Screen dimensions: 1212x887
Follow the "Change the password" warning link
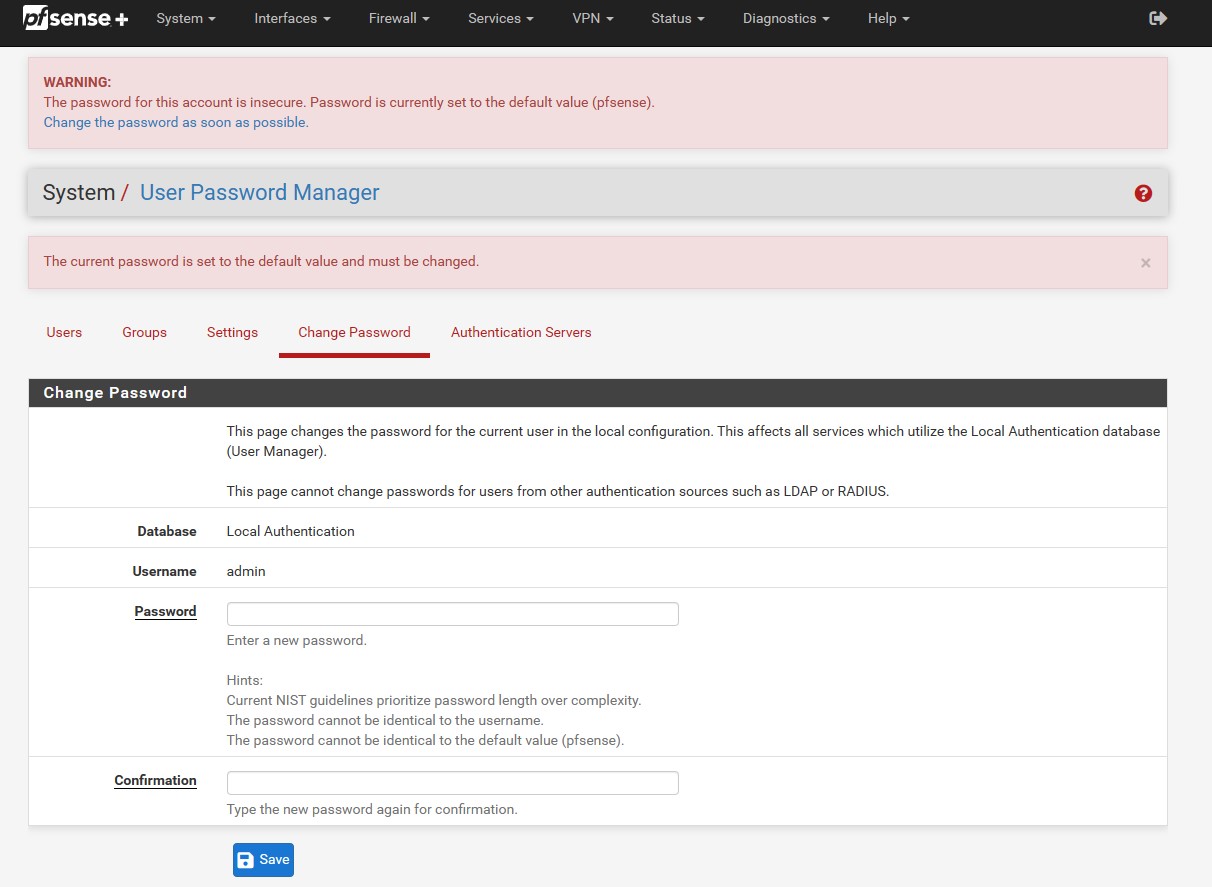[x=176, y=123]
